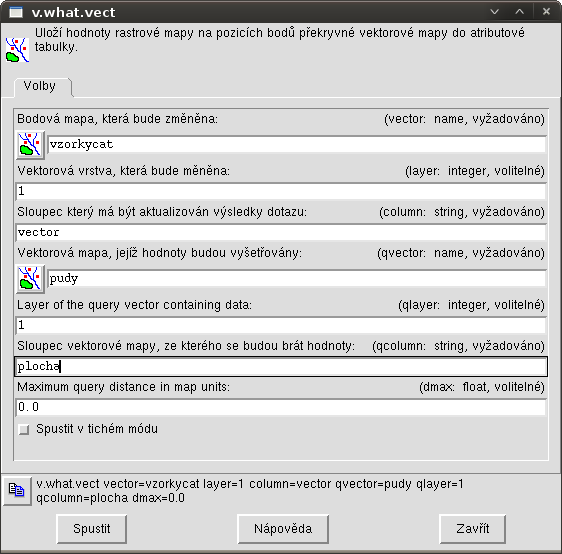Focus the qvector field containing pudy
The width and height of the screenshot is (562, 554).
[297, 279]
